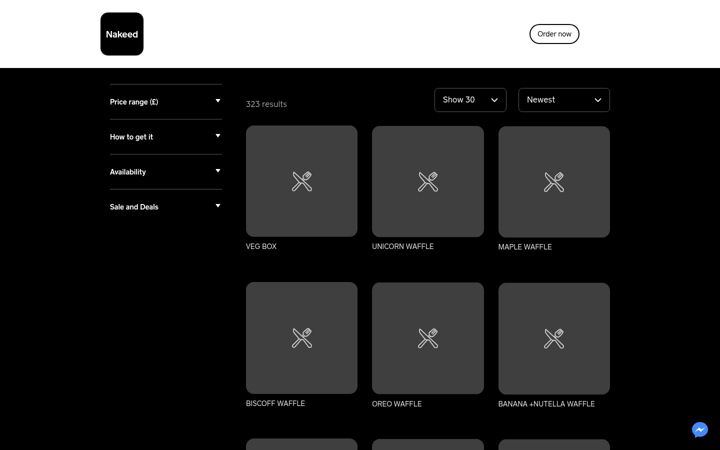Open the BANANA +NUTELLA WAFFLE product image
This screenshot has width=720, height=450.
(x=554, y=338)
